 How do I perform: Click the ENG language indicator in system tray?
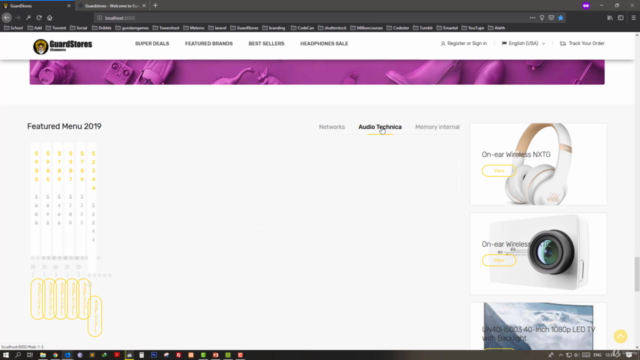(x=597, y=355)
